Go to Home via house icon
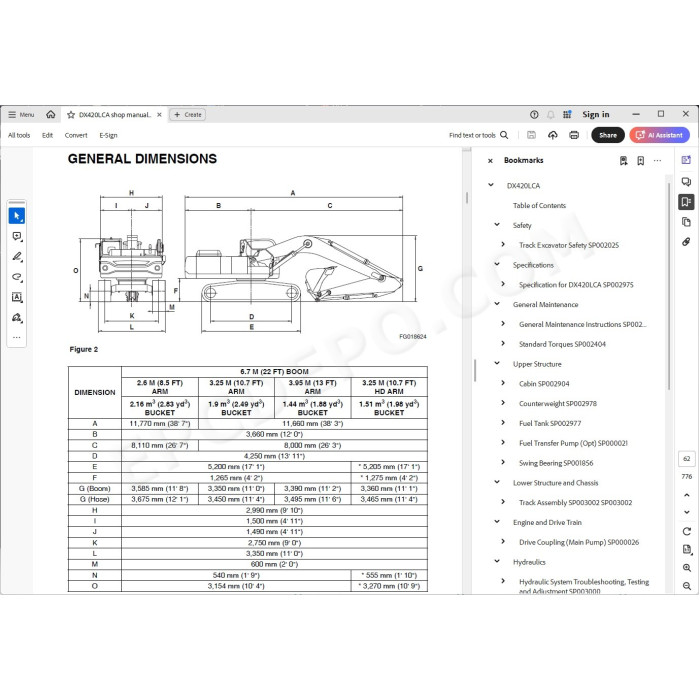Screen dimensions: 700x700 coord(51,115)
